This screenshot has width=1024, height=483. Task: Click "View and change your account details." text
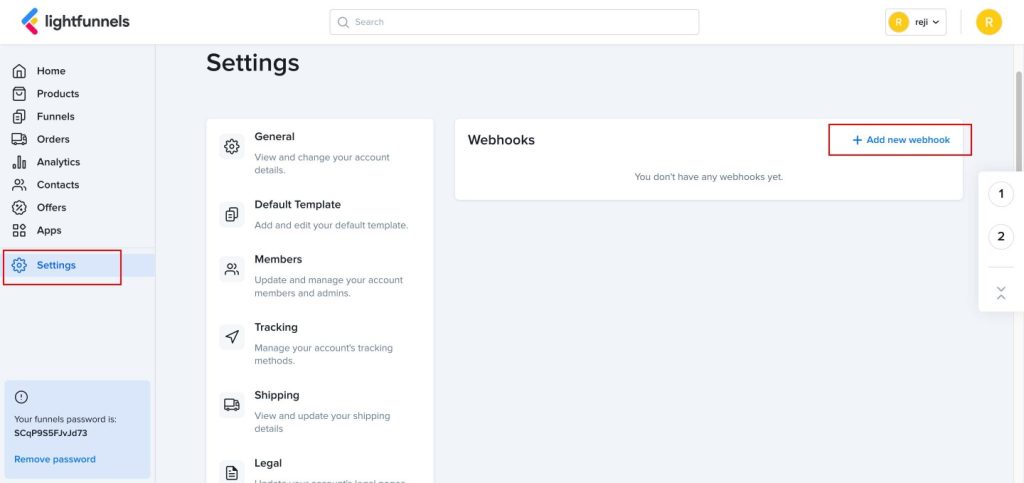[x=322, y=164]
